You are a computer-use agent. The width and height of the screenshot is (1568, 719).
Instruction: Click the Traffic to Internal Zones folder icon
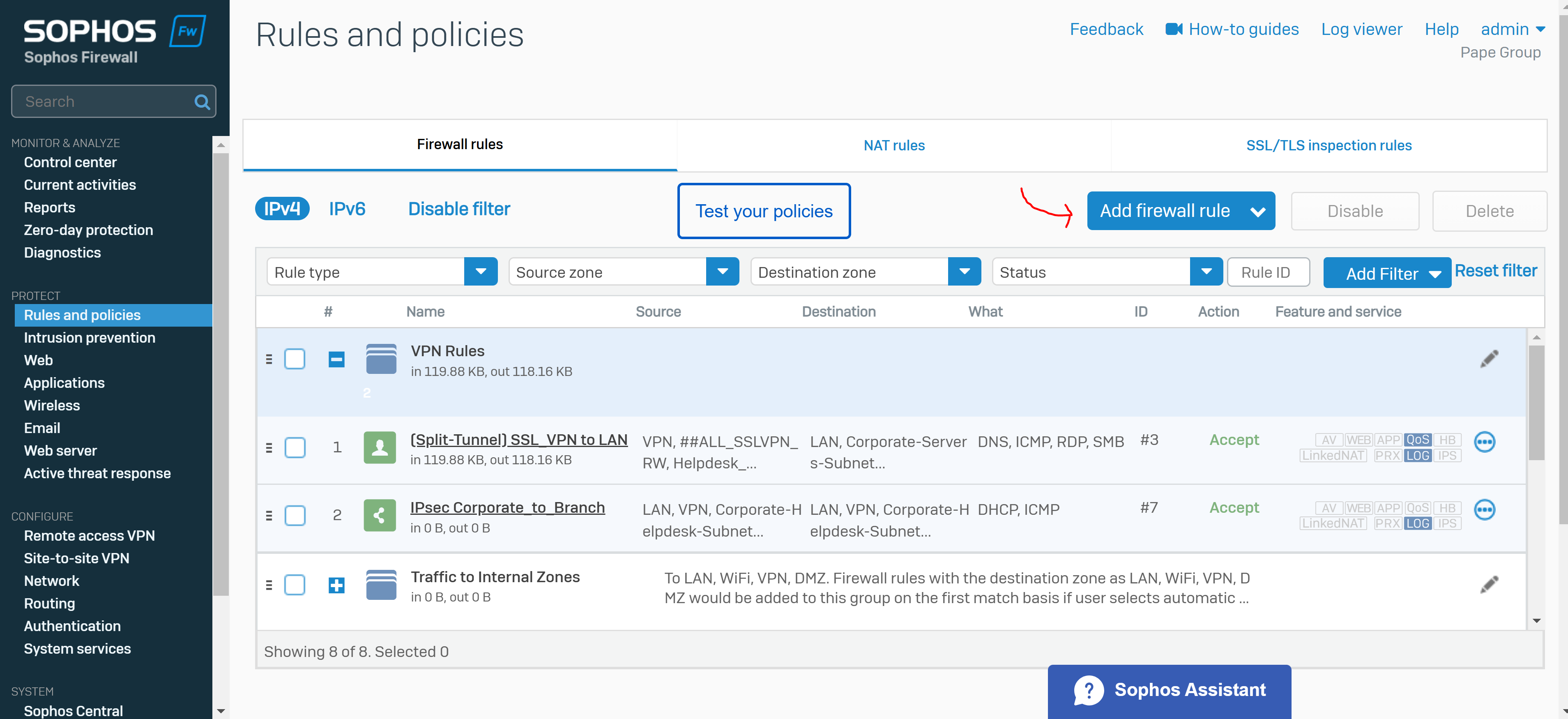point(381,585)
